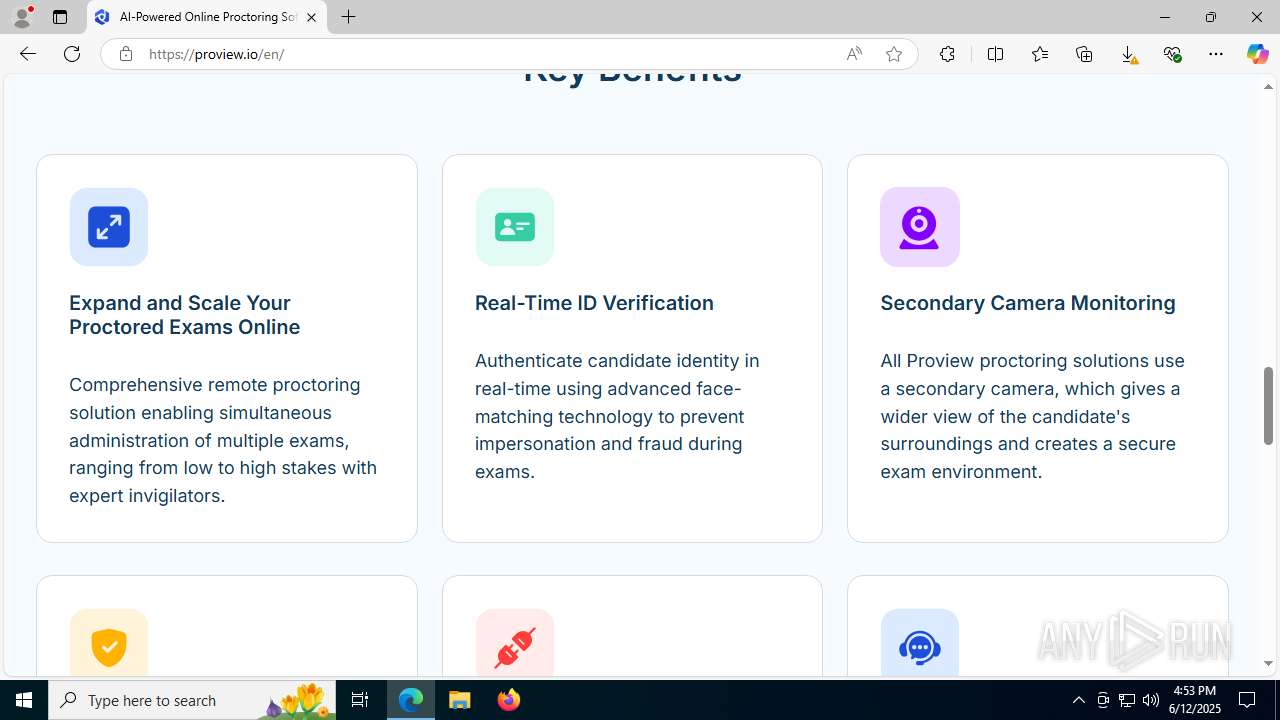The width and height of the screenshot is (1280, 720).
Task: Click the taskbar search box
Action: click(193, 700)
